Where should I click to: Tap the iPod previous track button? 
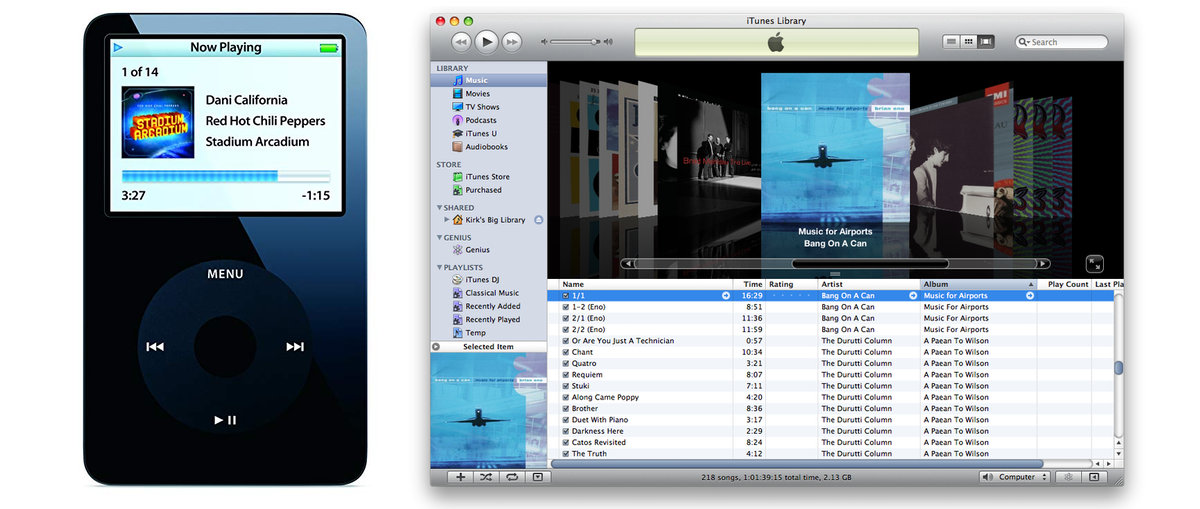[155, 347]
